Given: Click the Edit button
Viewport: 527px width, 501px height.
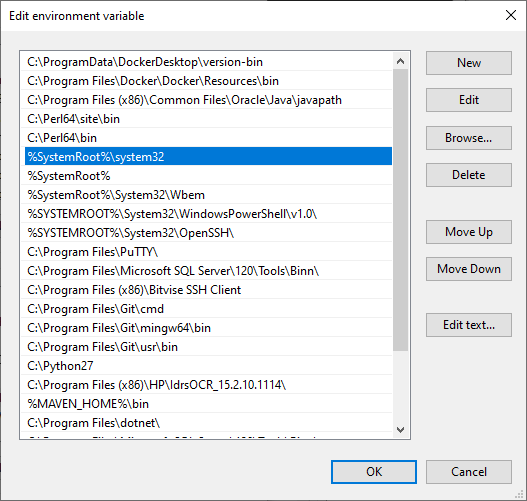Looking at the screenshot, I should pyautogui.click(x=469, y=100).
